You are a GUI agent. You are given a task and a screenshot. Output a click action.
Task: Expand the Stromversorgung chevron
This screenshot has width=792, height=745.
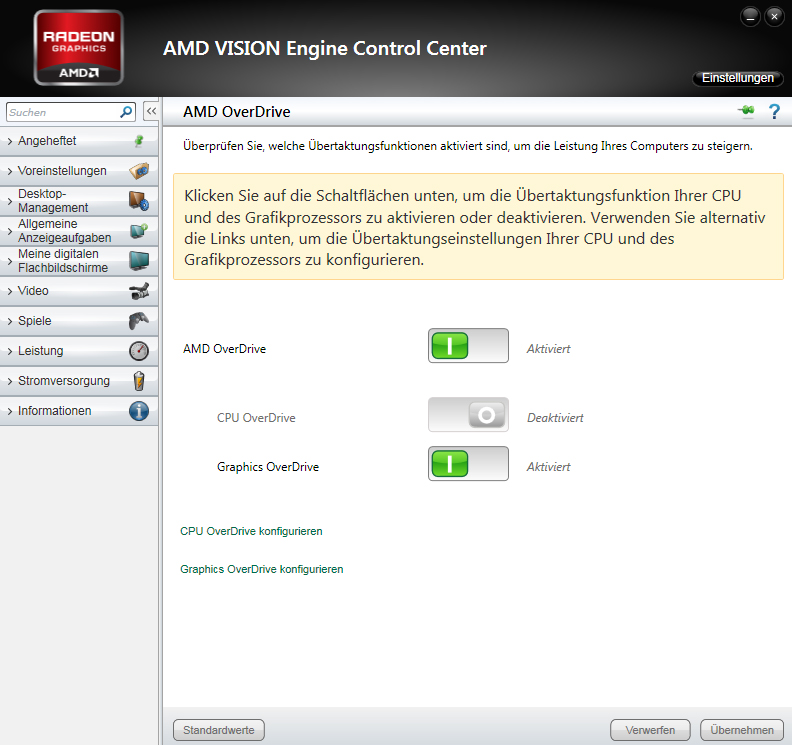click(10, 381)
